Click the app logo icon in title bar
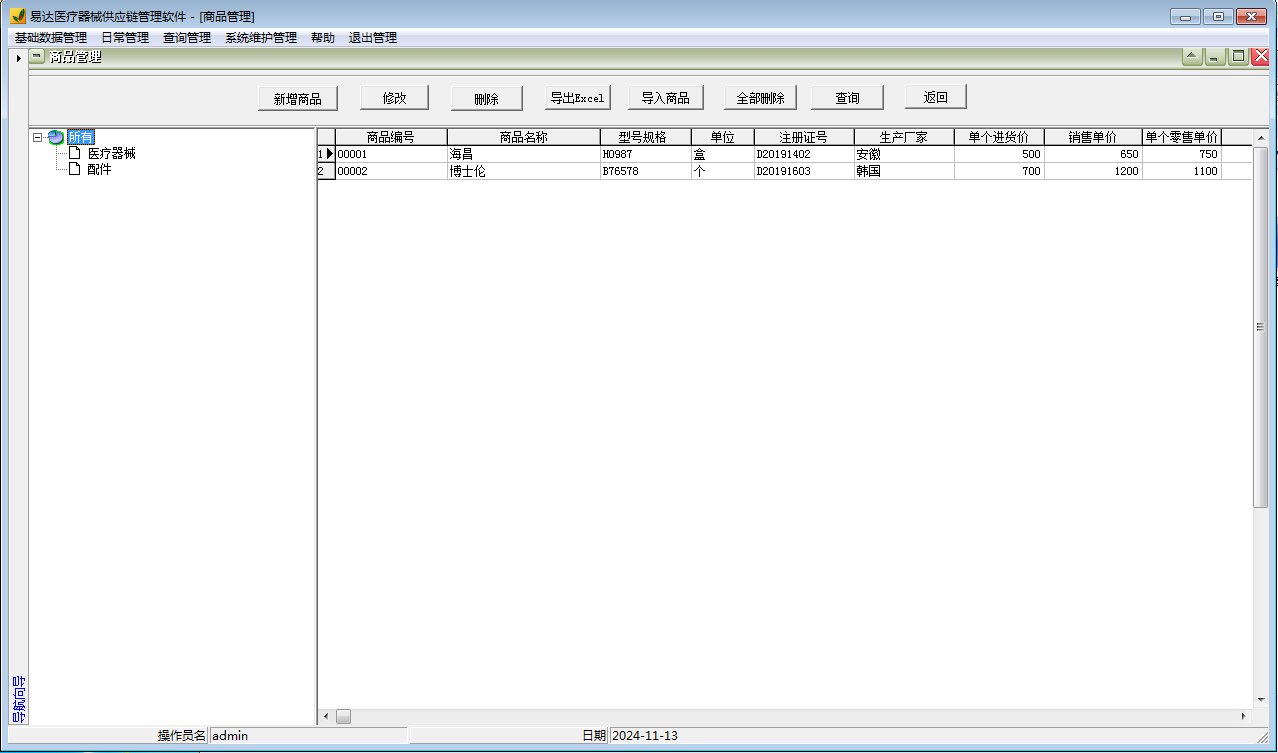1278x753 pixels. pos(16,16)
